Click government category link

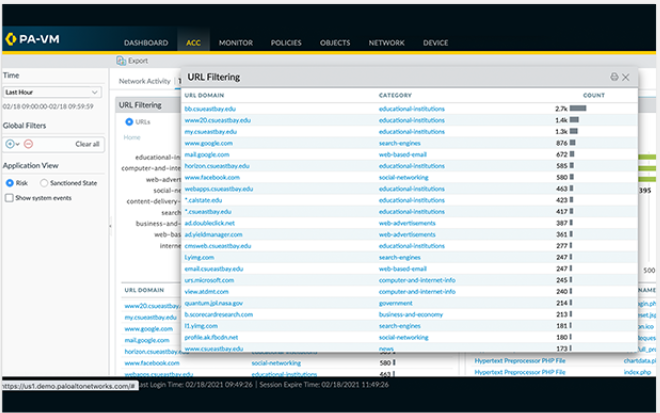[x=396, y=303]
